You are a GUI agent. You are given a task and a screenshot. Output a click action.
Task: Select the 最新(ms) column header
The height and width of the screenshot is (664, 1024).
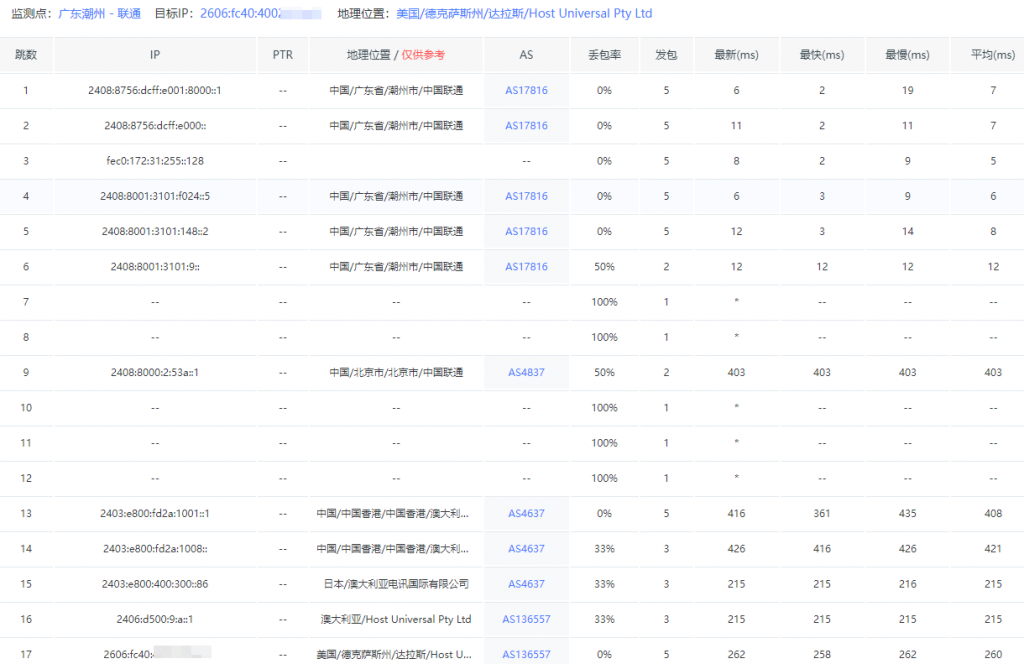(737, 55)
